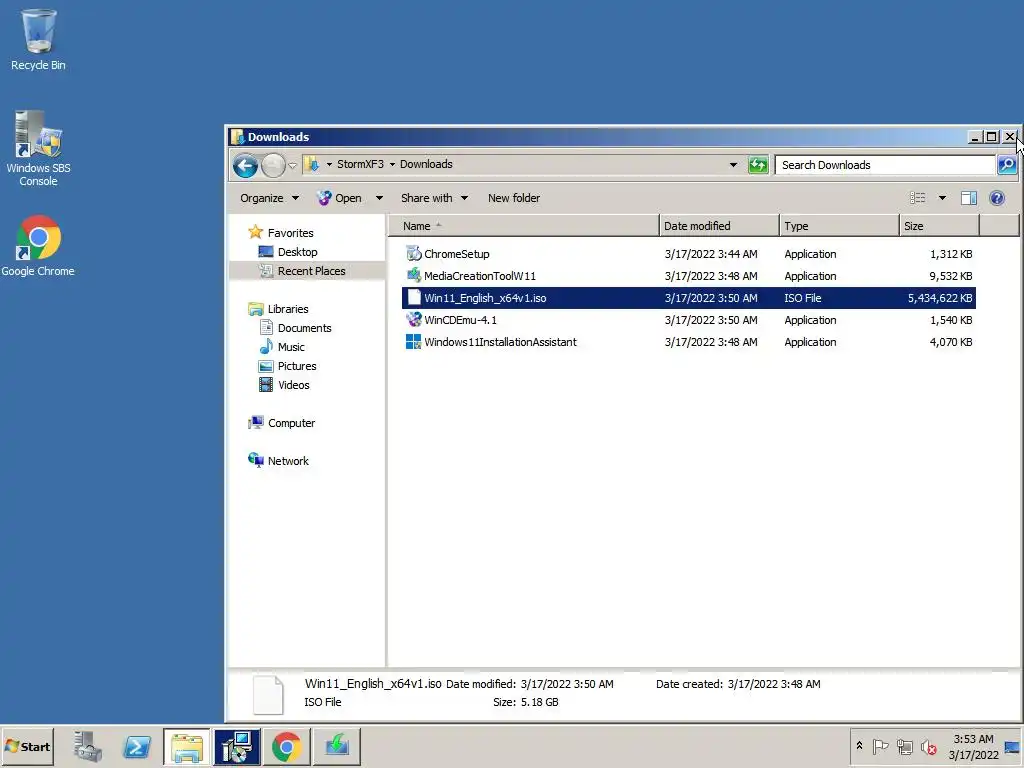This screenshot has height=768, width=1024.
Task: Open the recent pages dropdown arrow
Action: click(293, 166)
